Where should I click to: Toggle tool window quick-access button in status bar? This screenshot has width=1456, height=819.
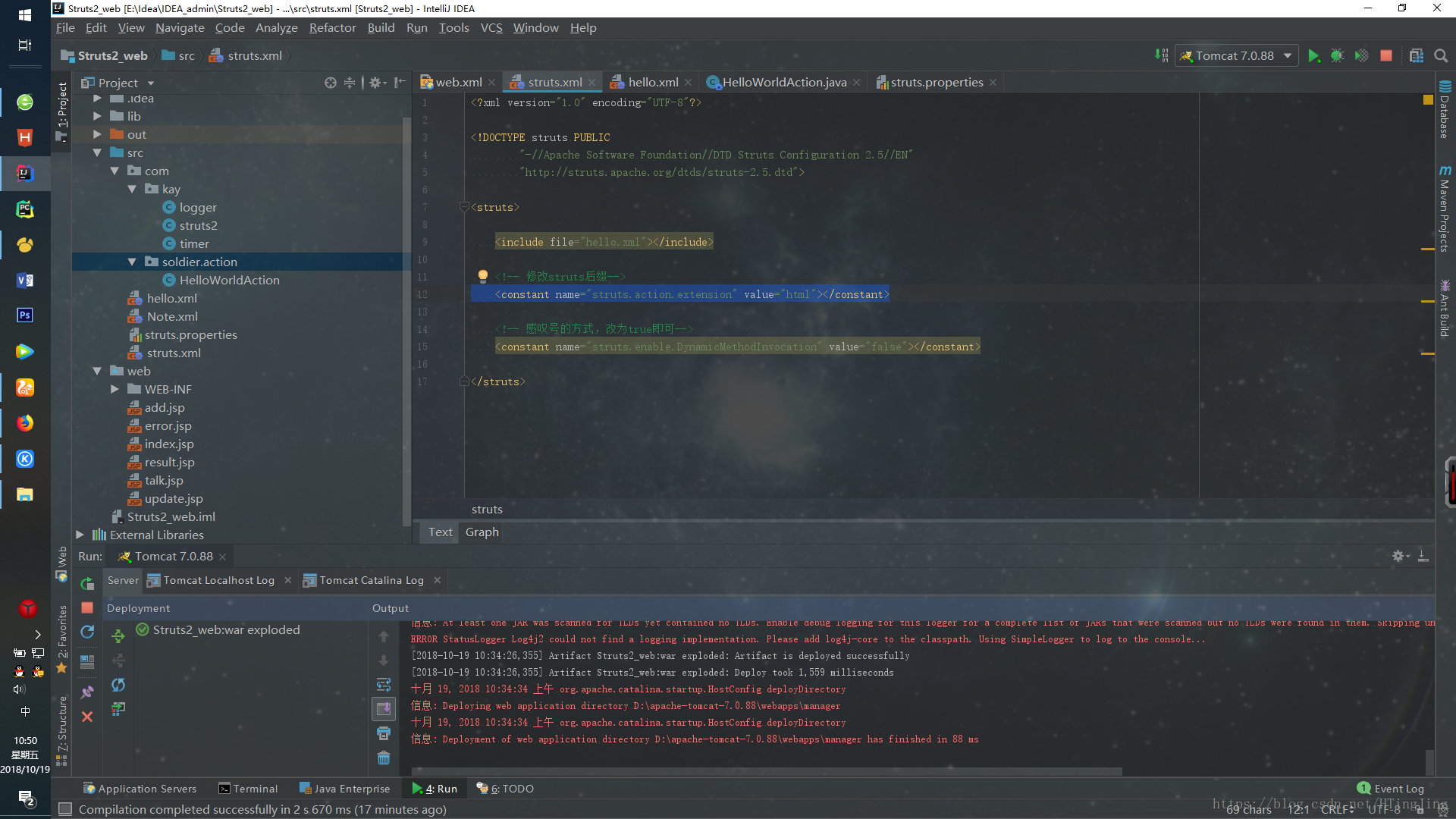(65, 810)
